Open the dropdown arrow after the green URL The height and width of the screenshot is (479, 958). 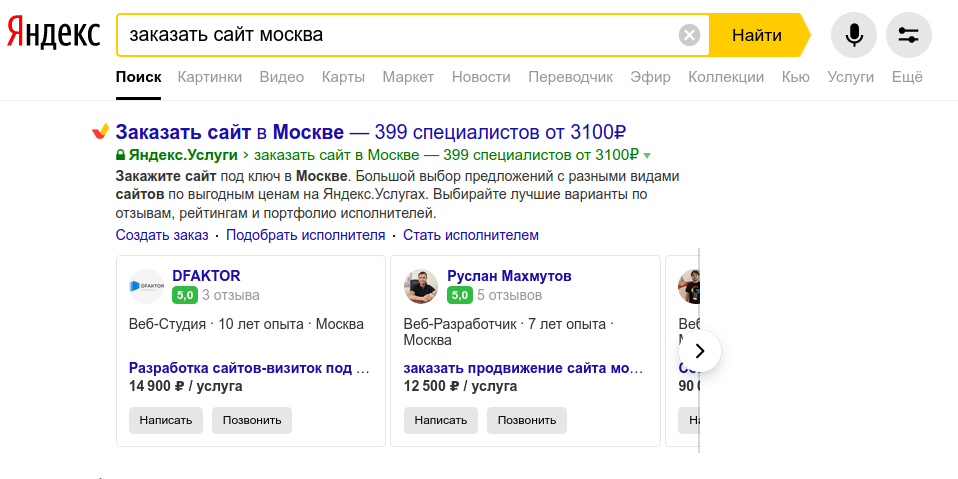(647, 155)
